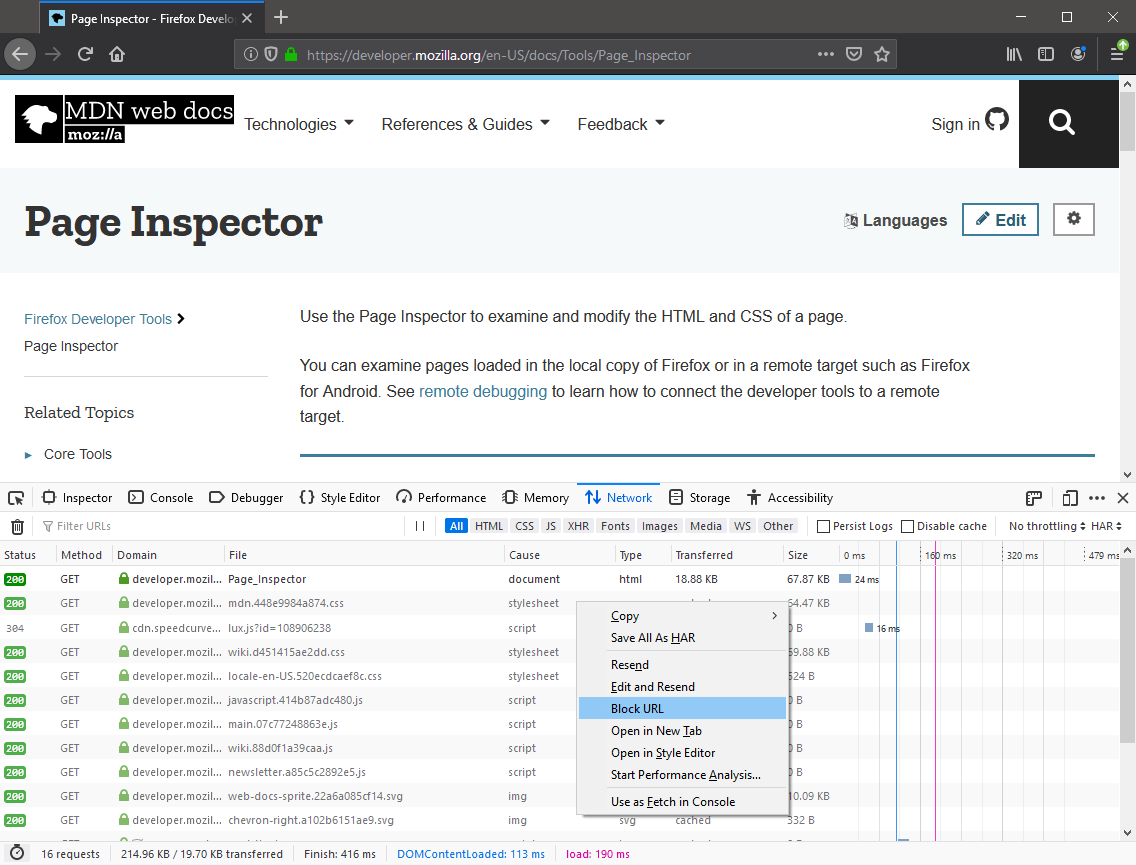
Task: Start performance analysis stopwatch in status bar
Action: [x=17, y=853]
